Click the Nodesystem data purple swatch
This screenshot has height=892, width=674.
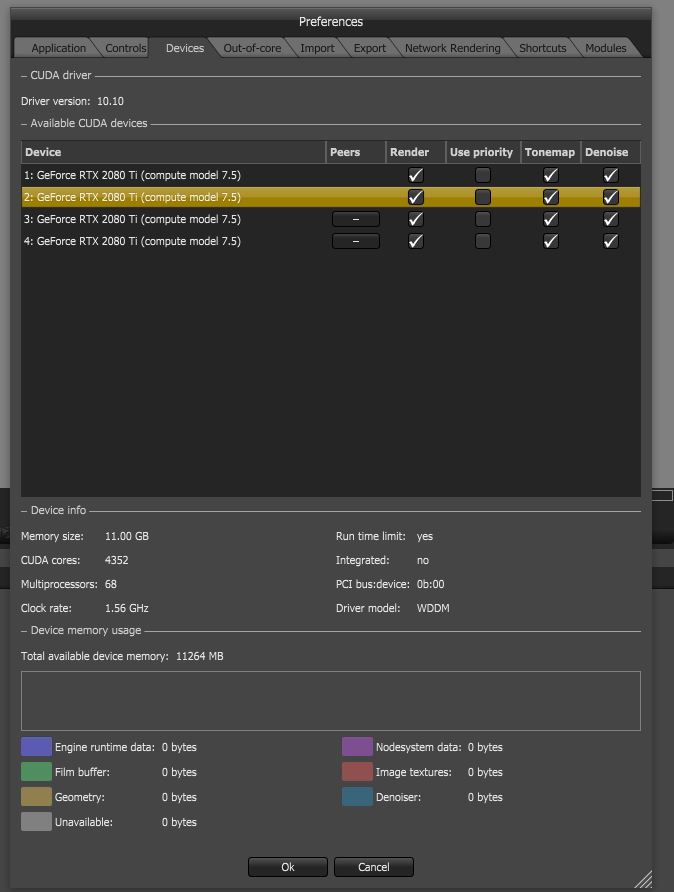357,747
